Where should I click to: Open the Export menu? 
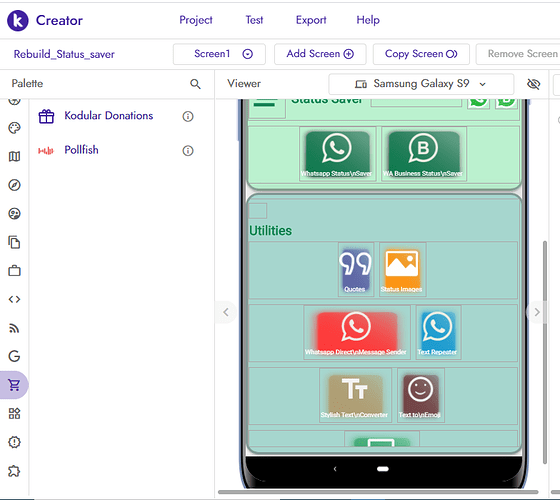(x=311, y=20)
